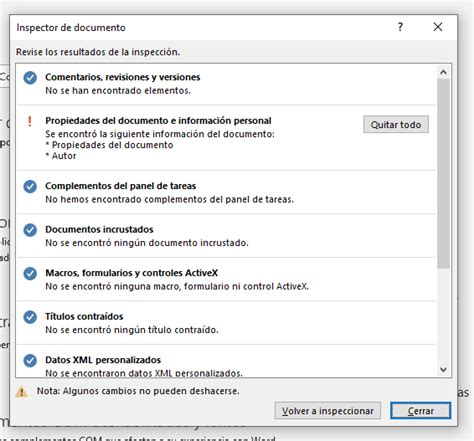Click the yellow warning triangle next to Nota
The width and height of the screenshot is (474, 441).
point(22,391)
